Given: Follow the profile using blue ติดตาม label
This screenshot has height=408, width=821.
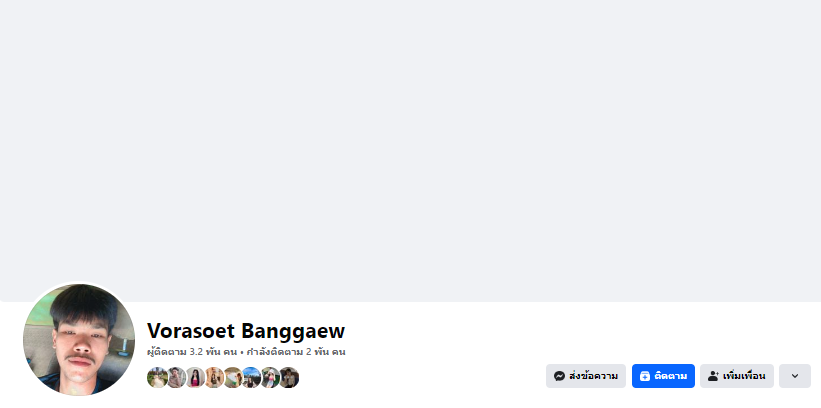Looking at the screenshot, I should pyautogui.click(x=671, y=376).
